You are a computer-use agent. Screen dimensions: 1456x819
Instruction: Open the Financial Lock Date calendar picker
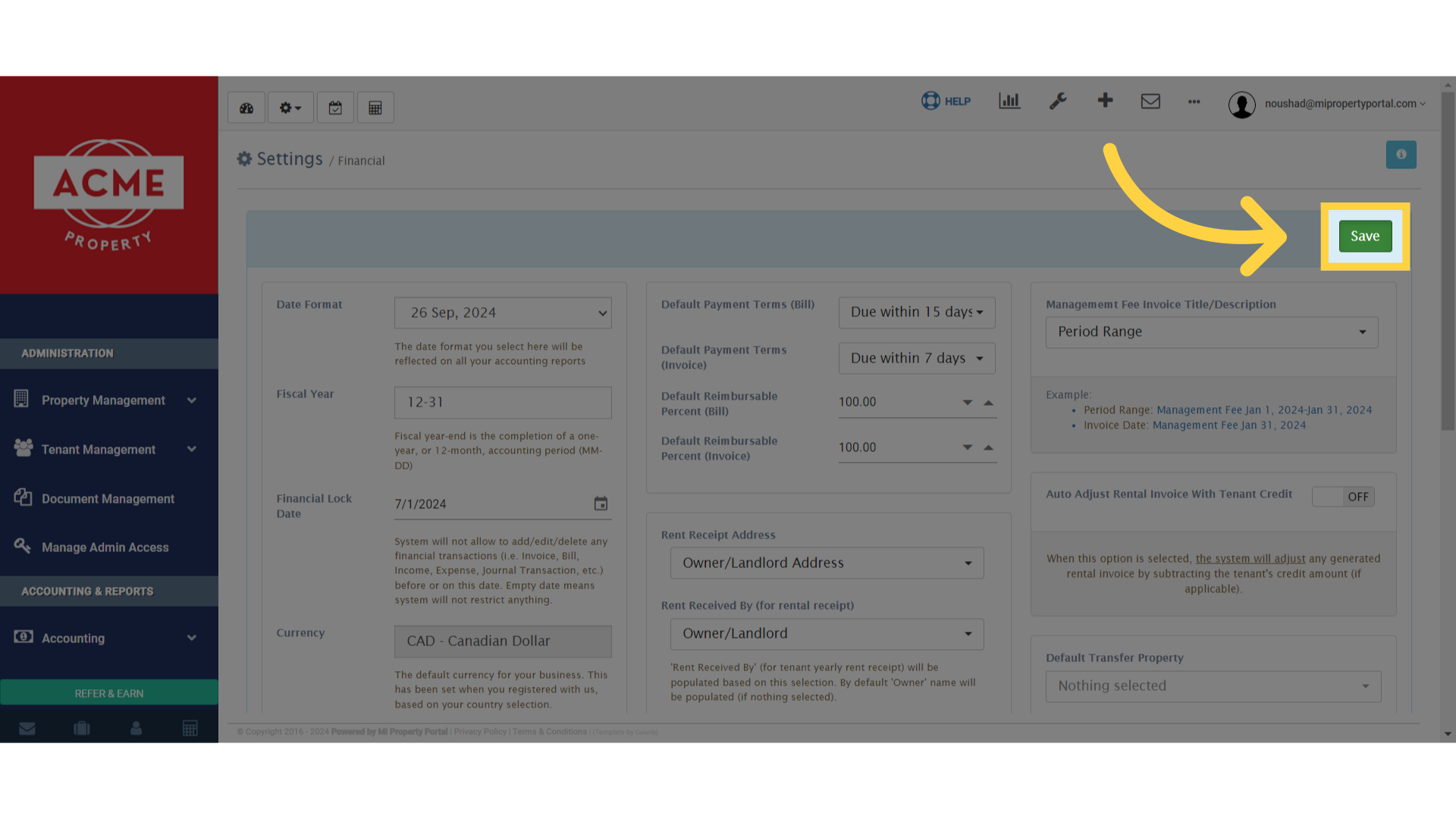coord(601,504)
